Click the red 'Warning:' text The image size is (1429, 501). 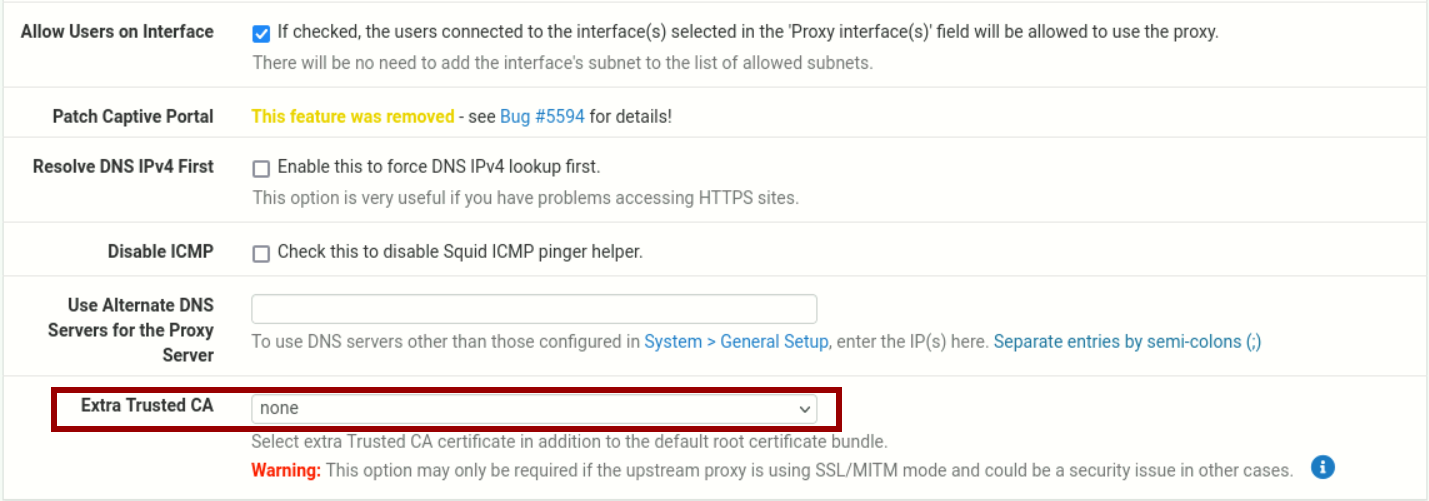pos(286,469)
